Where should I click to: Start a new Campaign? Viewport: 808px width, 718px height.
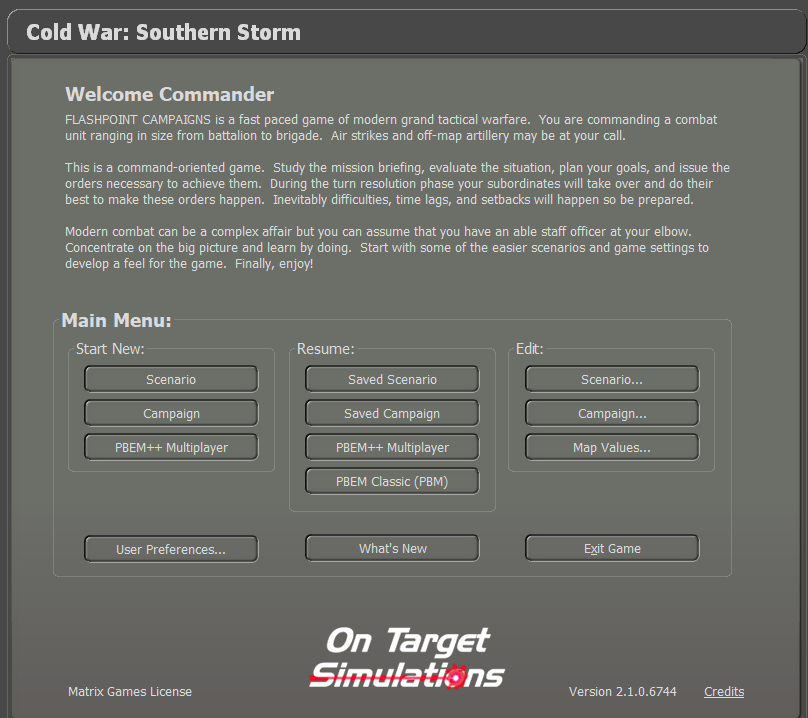(171, 413)
